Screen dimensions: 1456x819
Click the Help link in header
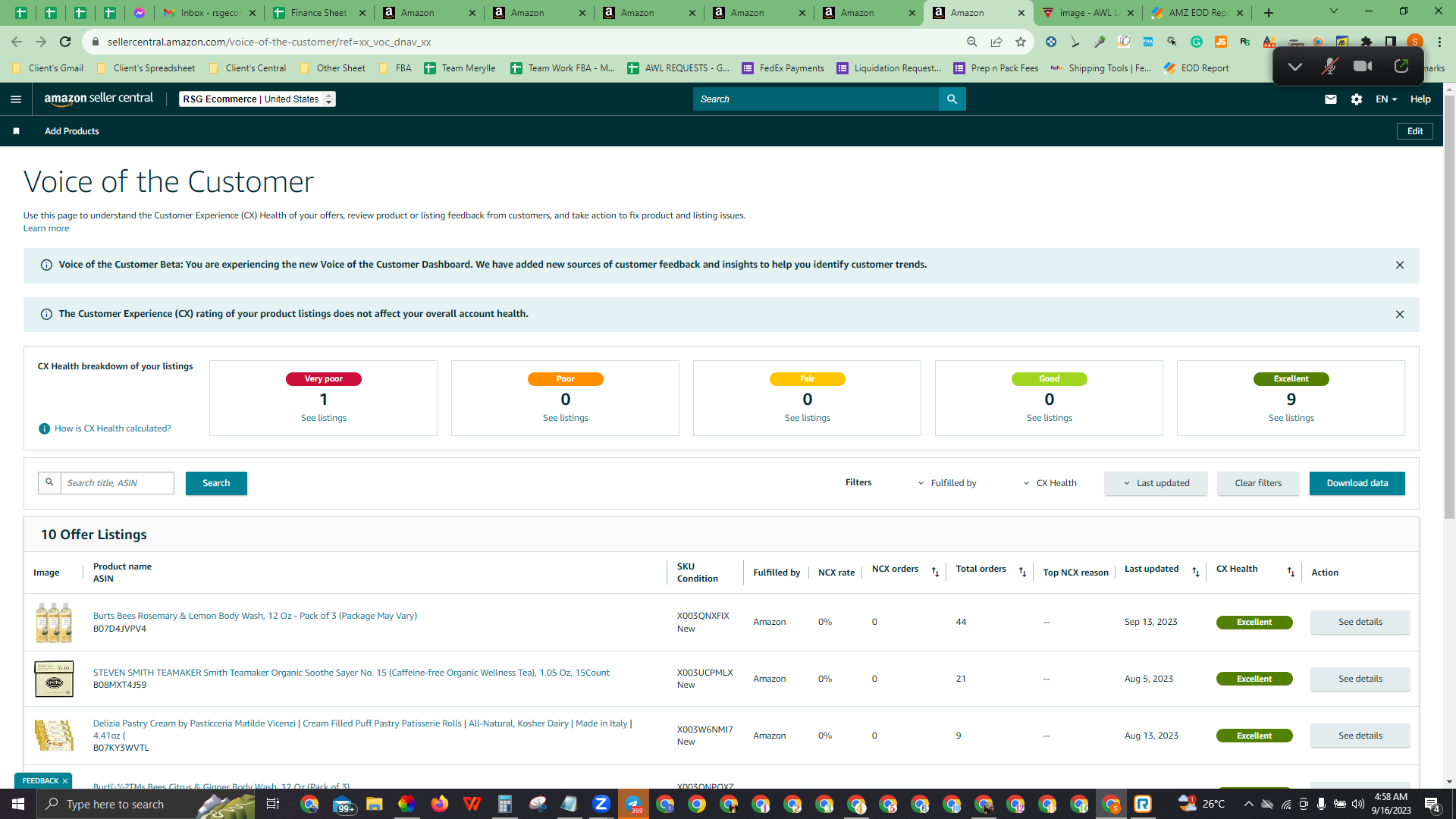pyautogui.click(x=1420, y=99)
